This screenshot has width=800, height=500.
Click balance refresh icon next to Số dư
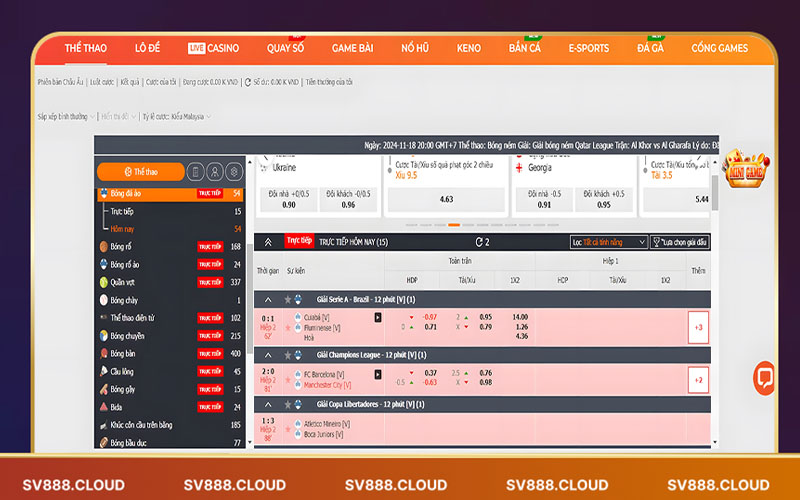click(x=248, y=82)
